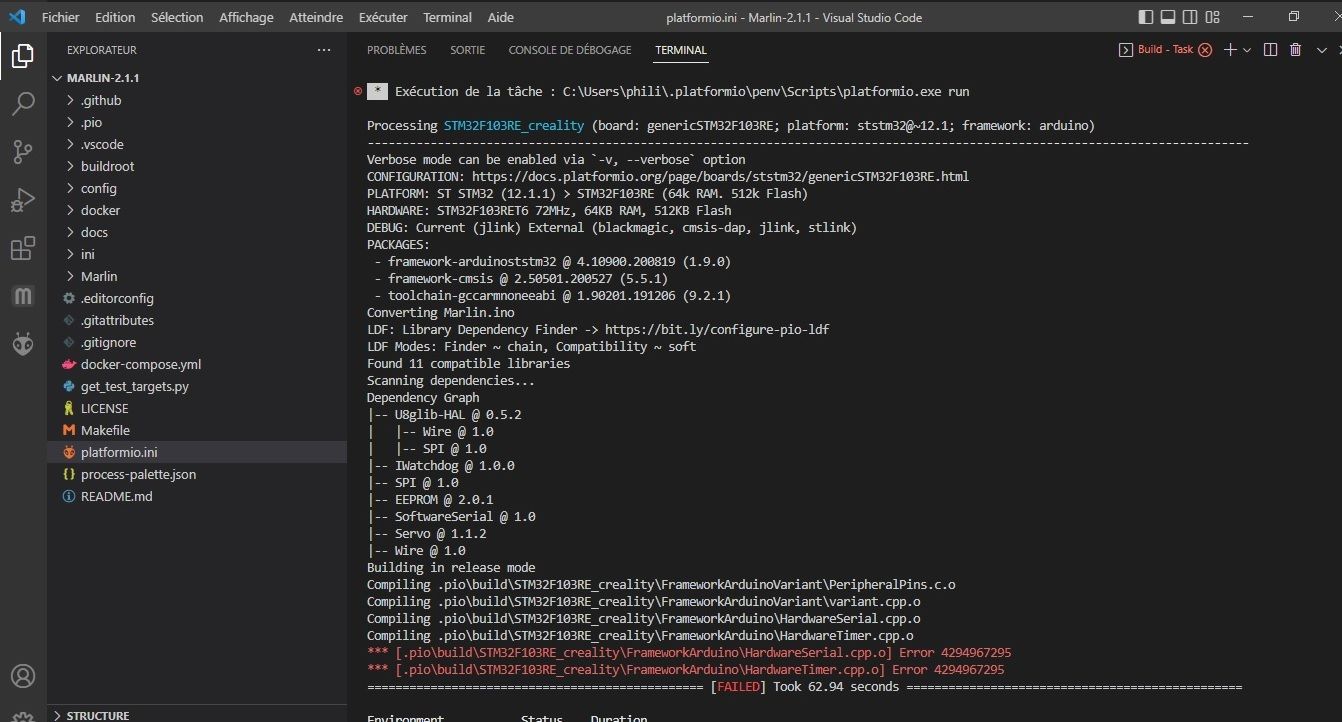The image size is (1342, 722).
Task: Open the Sélection menu
Action: pyautogui.click(x=177, y=17)
